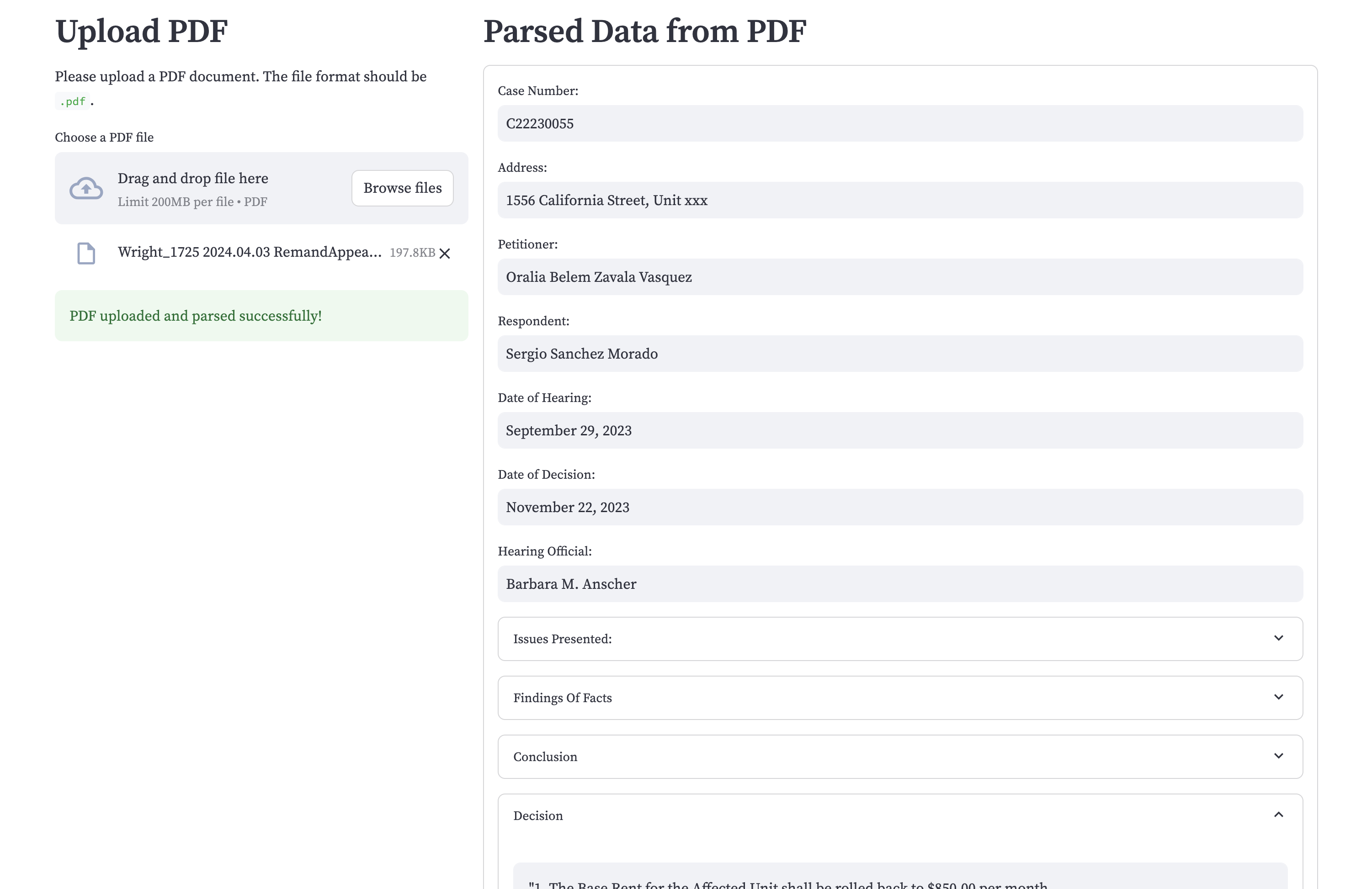
Task: Select the Respondent field
Action: tap(900, 354)
